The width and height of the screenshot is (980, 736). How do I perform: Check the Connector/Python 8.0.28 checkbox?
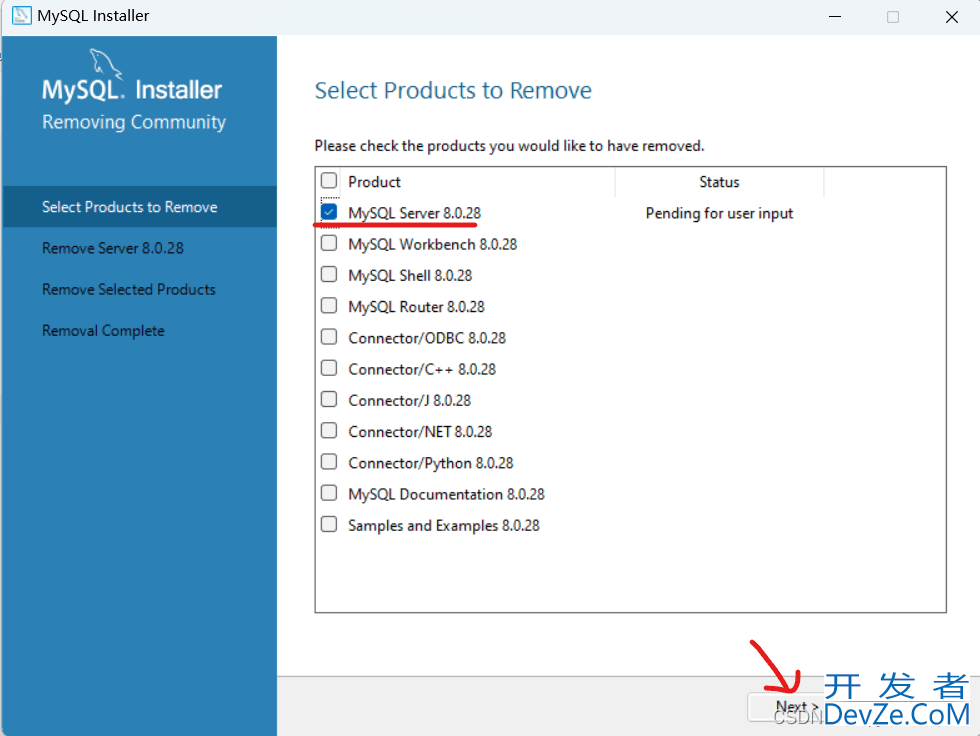point(329,462)
